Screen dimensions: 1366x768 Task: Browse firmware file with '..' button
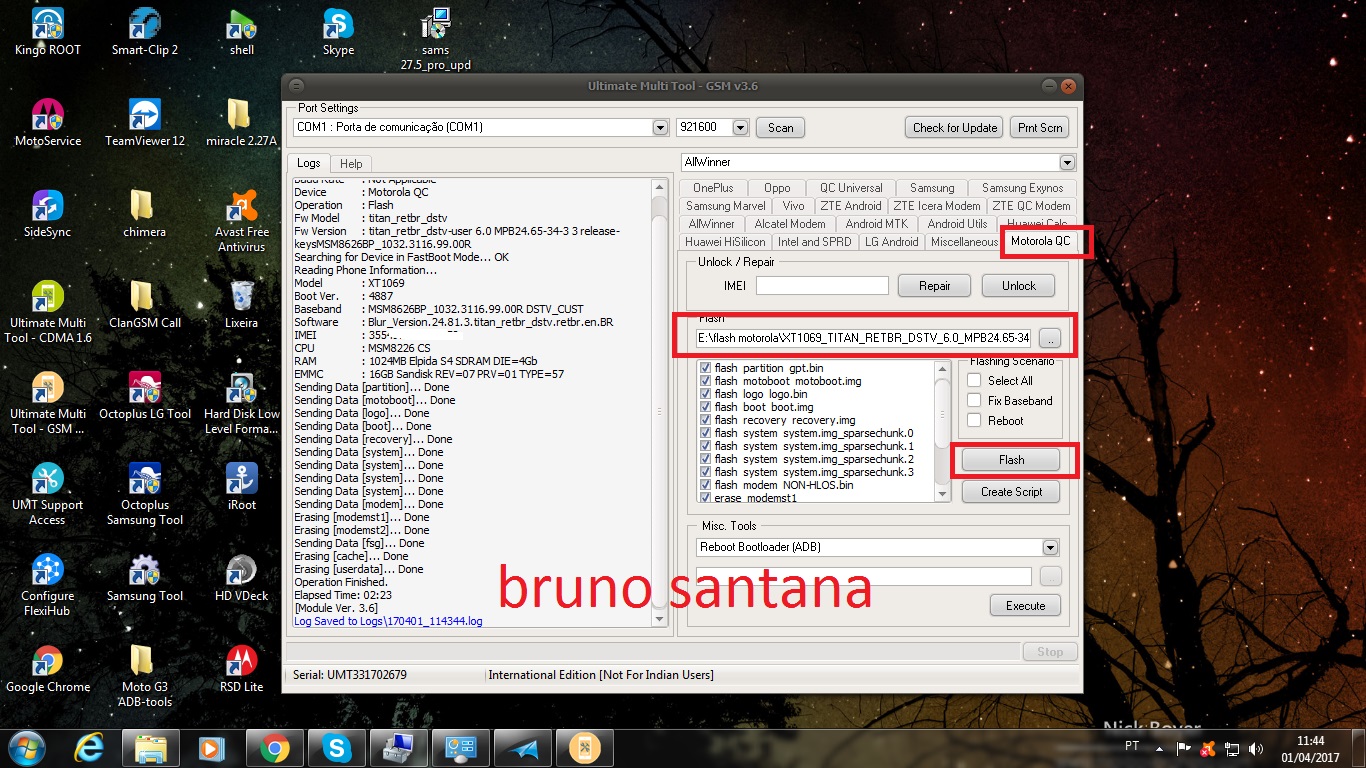pos(1050,338)
